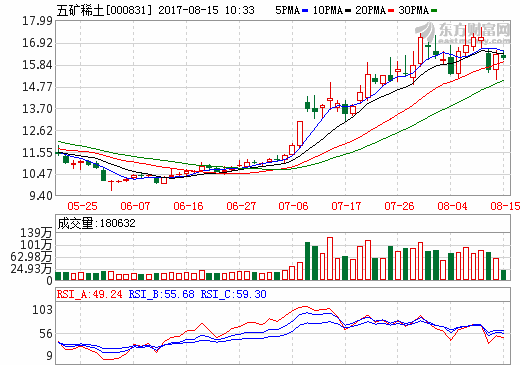Image resolution: width=520 pixels, height=365 pixels.
Task: Click the 30PMA legend label
Action: tap(413, 10)
